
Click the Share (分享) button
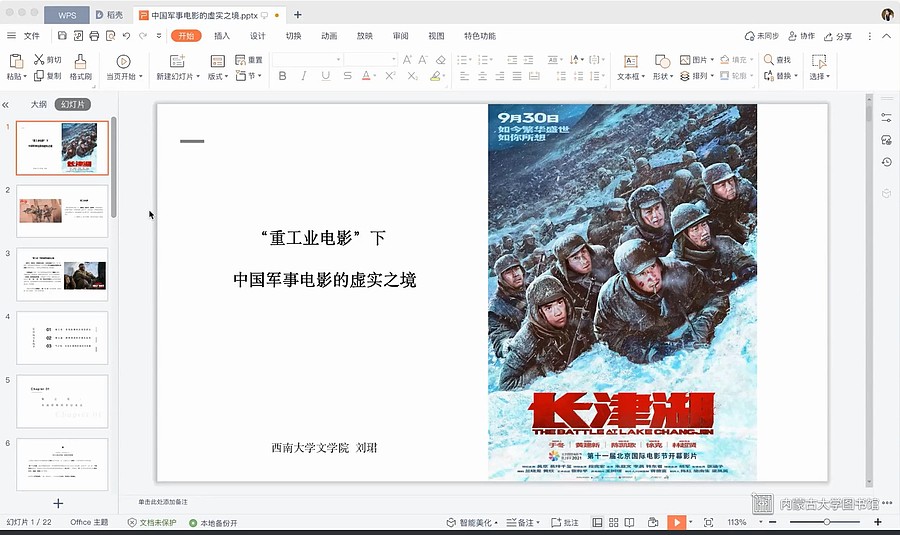pyautogui.click(x=838, y=36)
